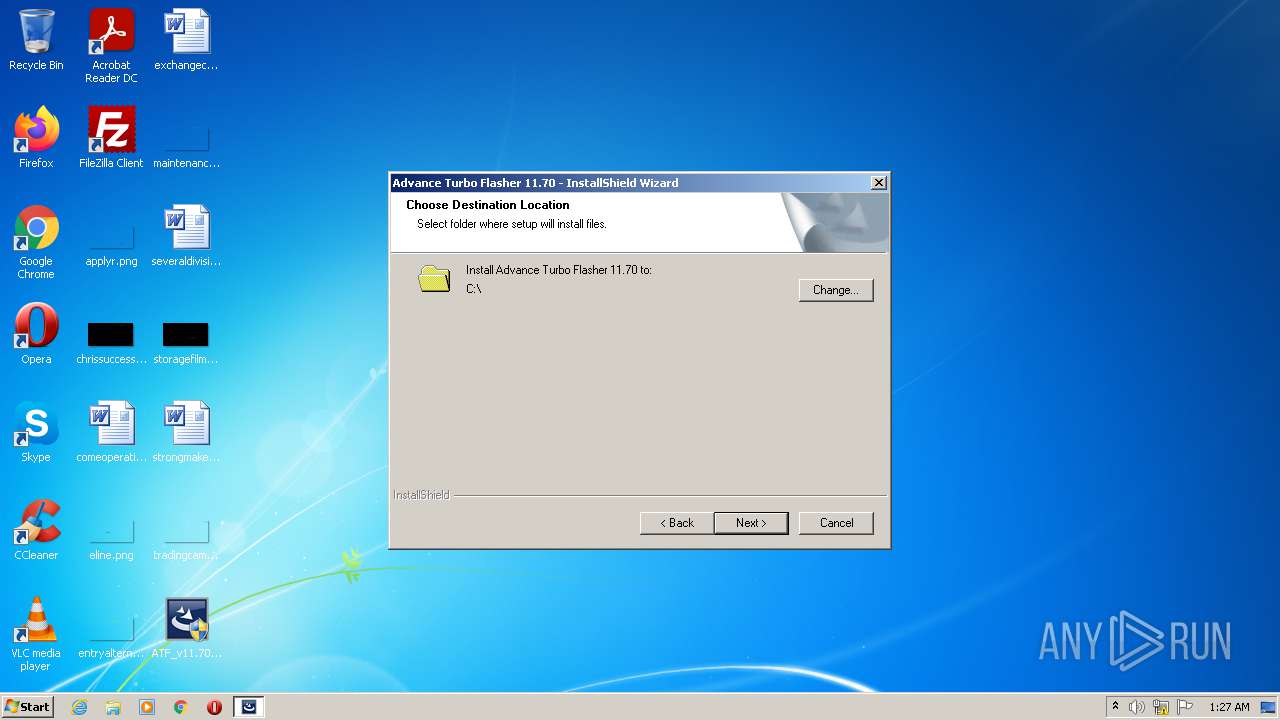Select storagefilm... black thumbnail file
This screenshot has width=1280, height=720.
(x=186, y=341)
